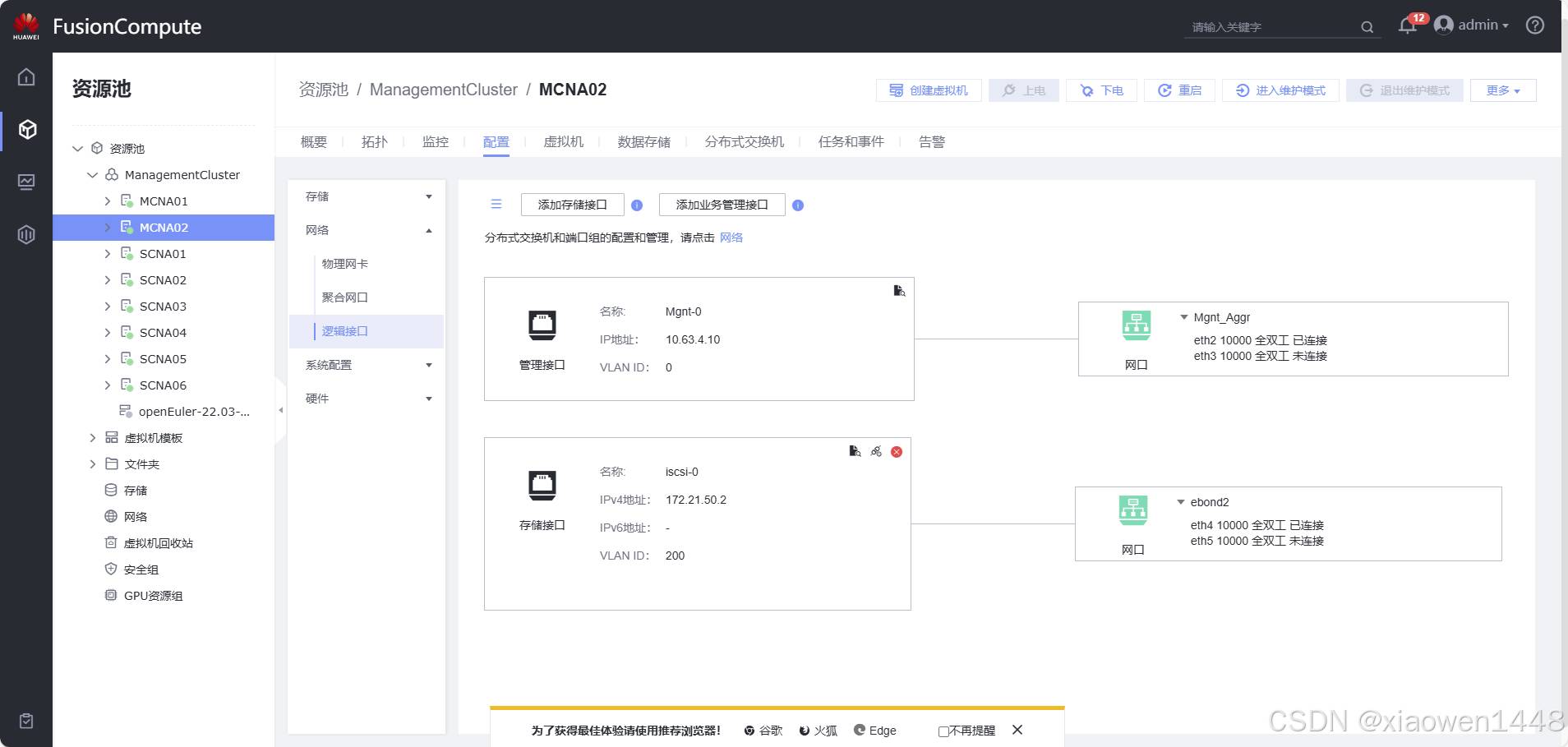Switch to the 虚拟机 tab

coord(563,142)
